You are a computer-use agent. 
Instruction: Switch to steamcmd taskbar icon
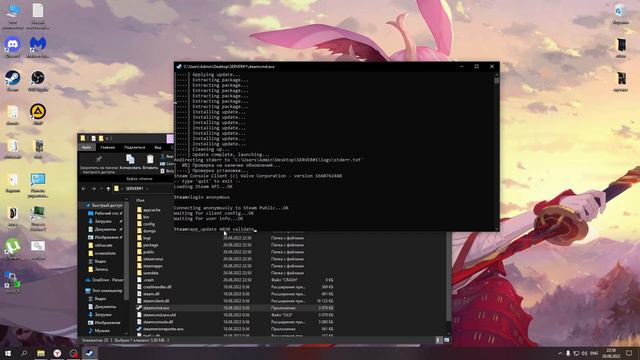89,353
